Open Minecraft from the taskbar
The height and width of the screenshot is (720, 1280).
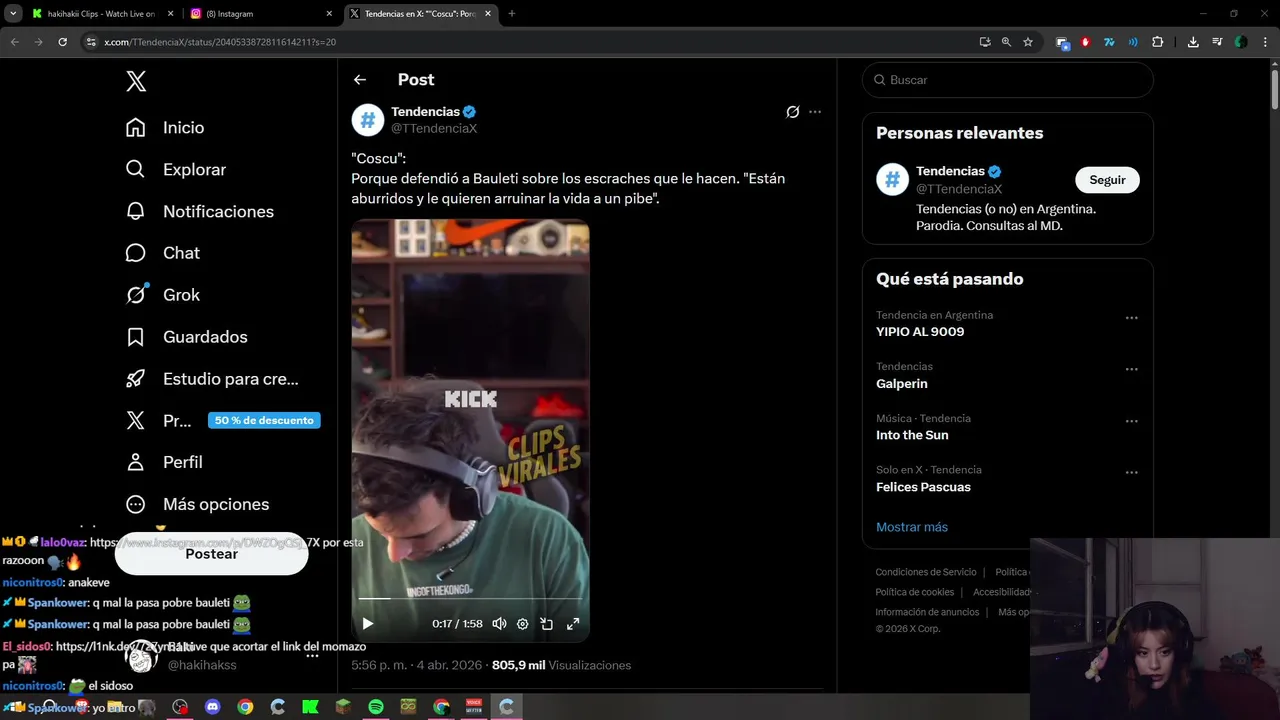coord(343,707)
